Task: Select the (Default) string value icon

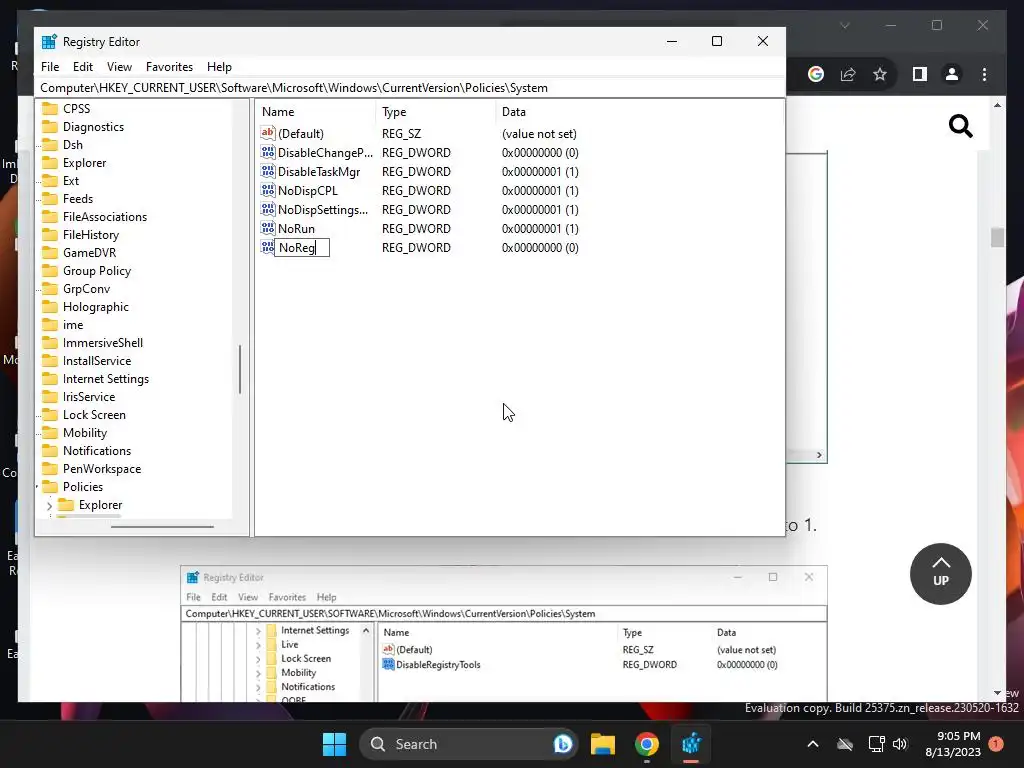Action: pos(268,133)
